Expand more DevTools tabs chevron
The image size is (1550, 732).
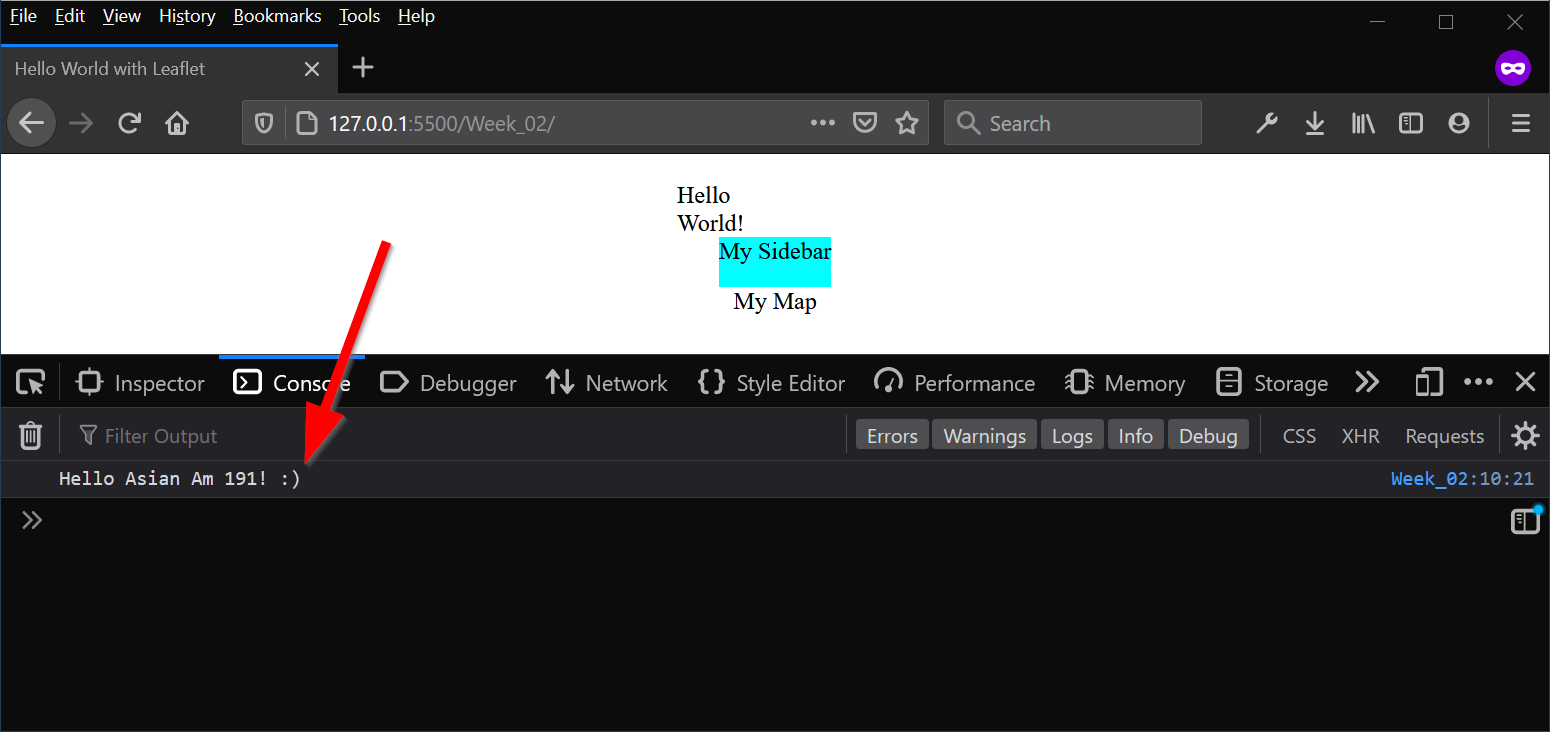(1367, 383)
